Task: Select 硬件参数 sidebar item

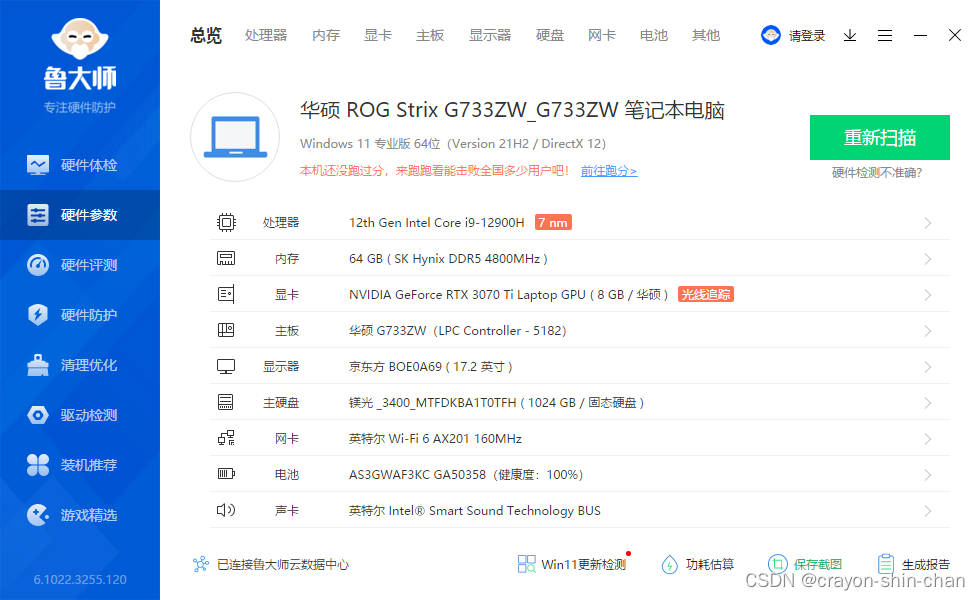Action: pyautogui.click(x=80, y=215)
